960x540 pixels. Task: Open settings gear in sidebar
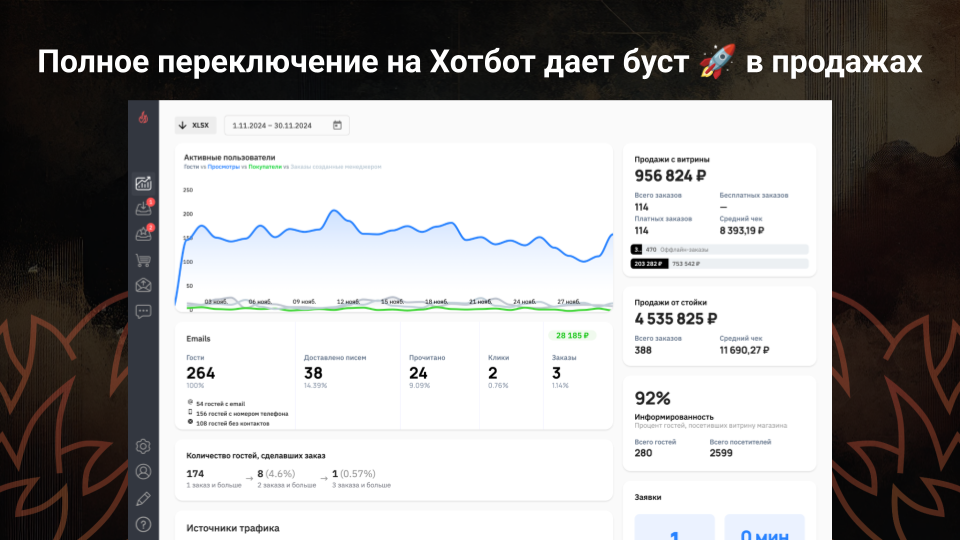[143, 446]
